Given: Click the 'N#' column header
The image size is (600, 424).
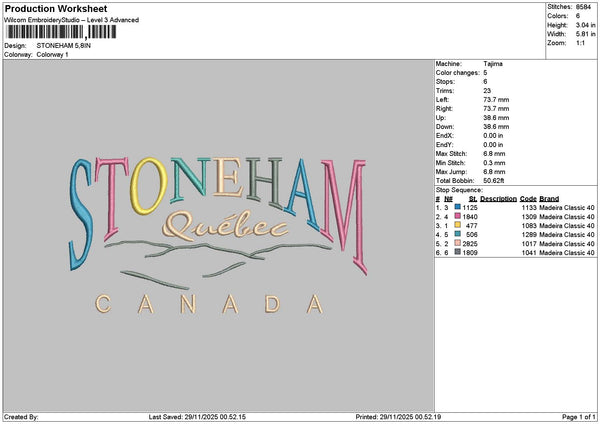Looking at the screenshot, I should tap(448, 199).
